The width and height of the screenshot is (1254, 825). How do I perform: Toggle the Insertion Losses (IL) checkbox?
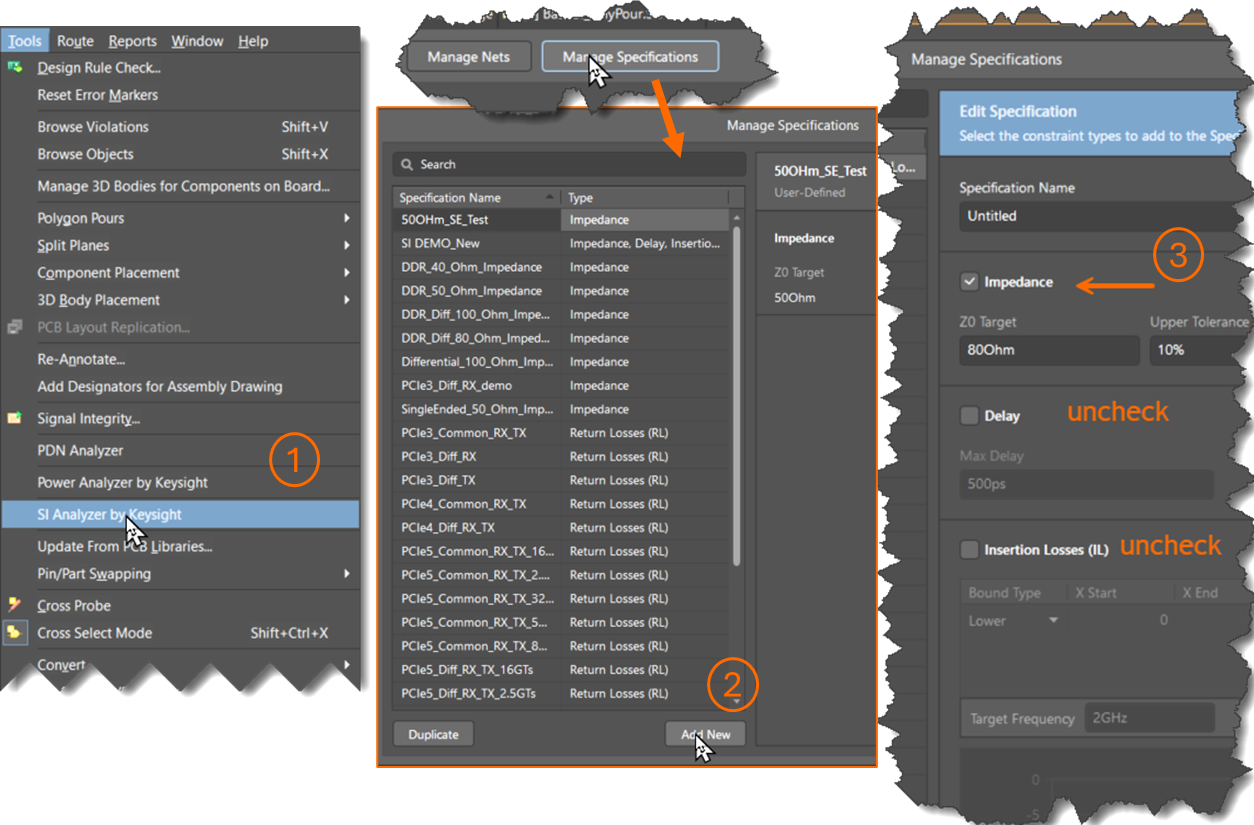[969, 549]
